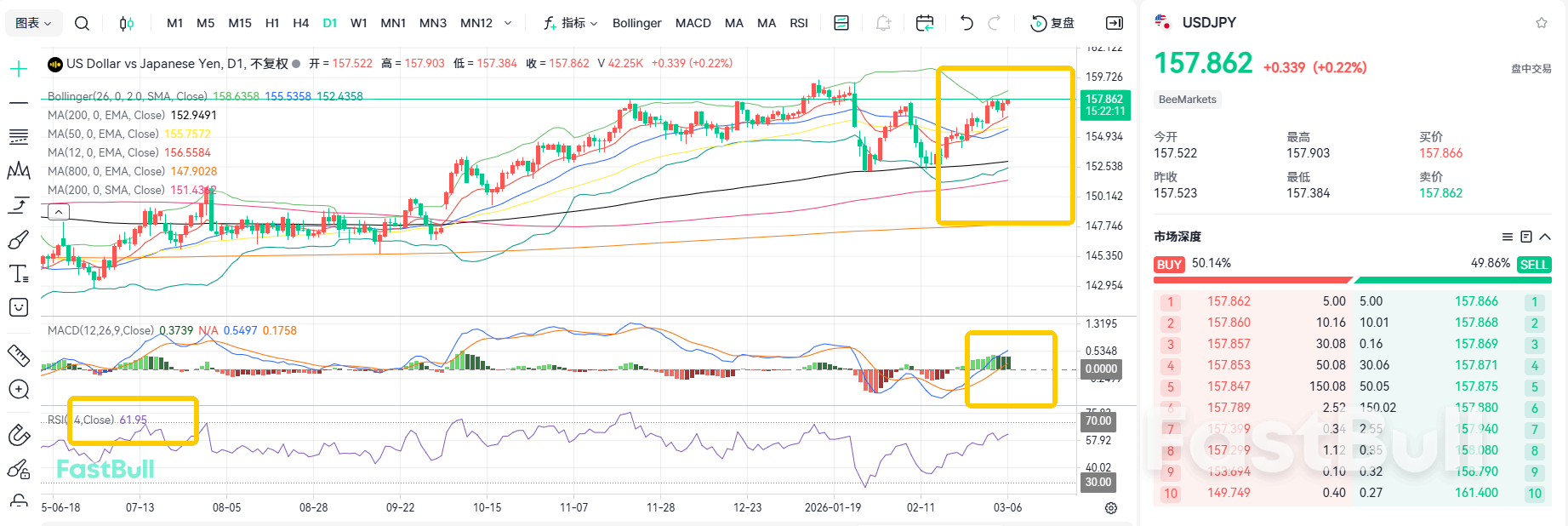Click the zoom in magnifier tool
Screen dimensions: 1568x526
(x=19, y=390)
